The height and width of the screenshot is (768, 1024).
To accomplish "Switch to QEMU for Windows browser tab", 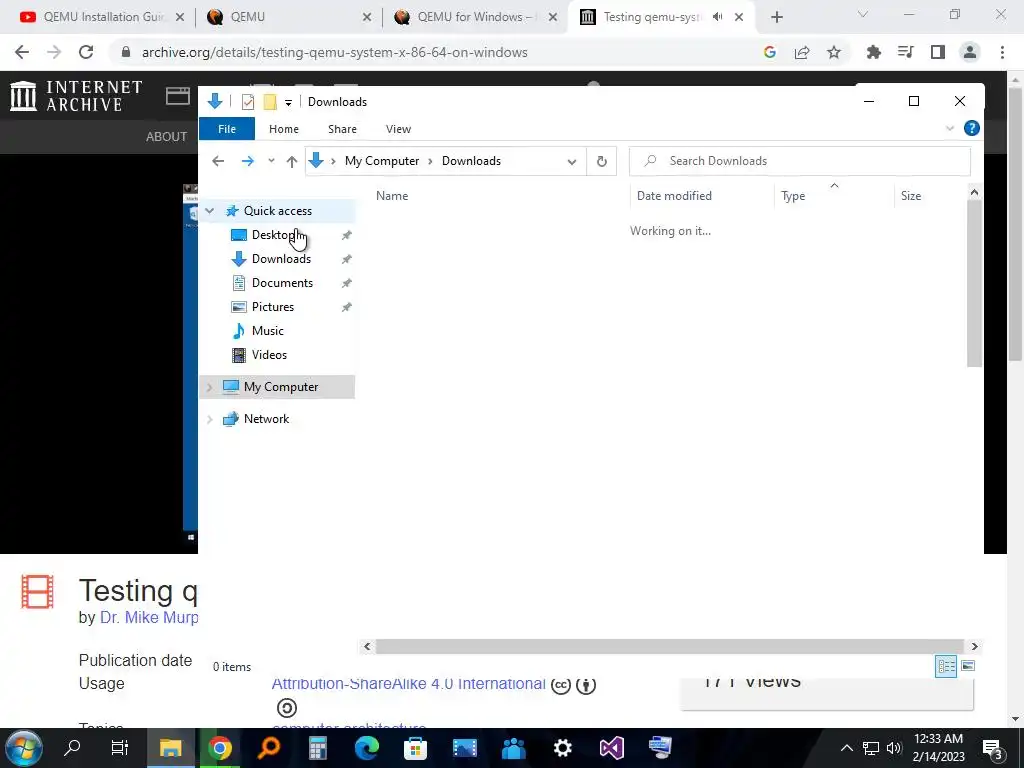I will [x=475, y=17].
